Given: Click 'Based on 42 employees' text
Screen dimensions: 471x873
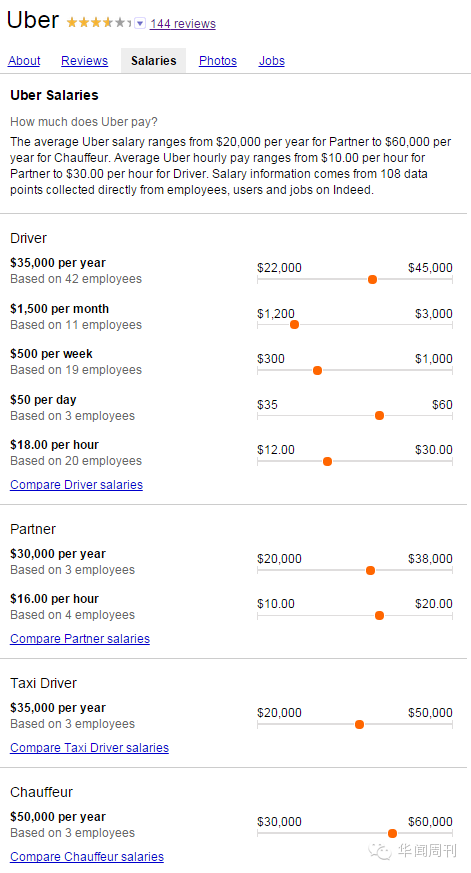Looking at the screenshot, I should point(76,279).
